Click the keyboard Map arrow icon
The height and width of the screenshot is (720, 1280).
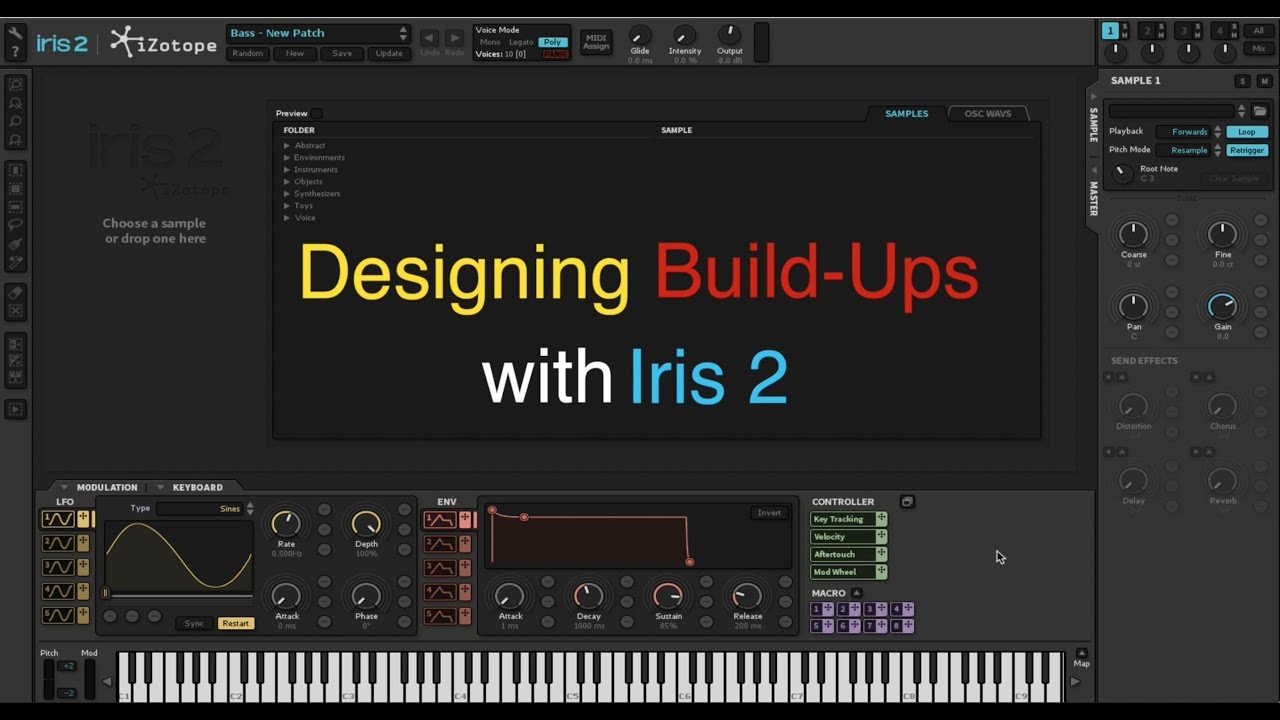[x=1081, y=653]
